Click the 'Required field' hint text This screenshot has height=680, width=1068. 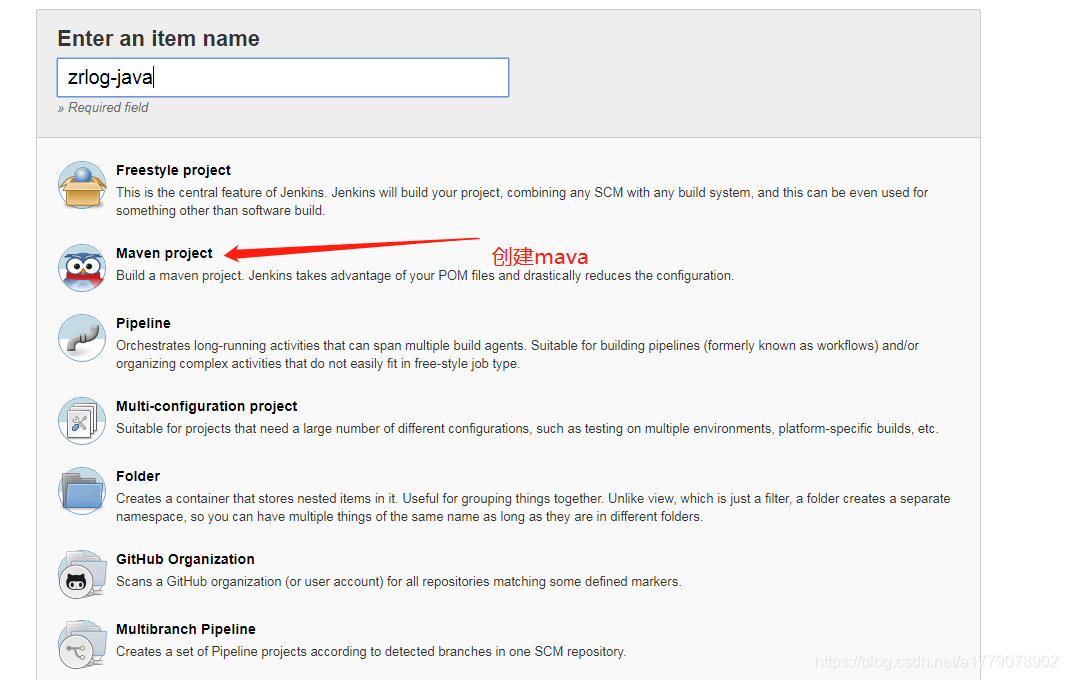click(103, 108)
